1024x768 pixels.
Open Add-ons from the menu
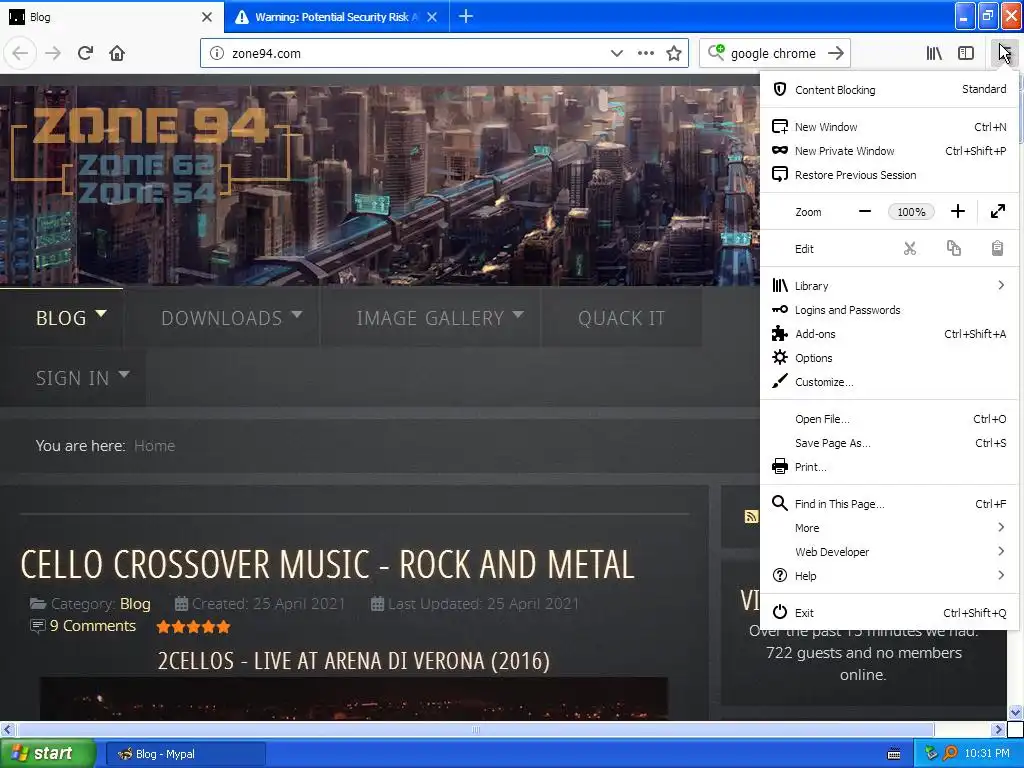point(889,334)
